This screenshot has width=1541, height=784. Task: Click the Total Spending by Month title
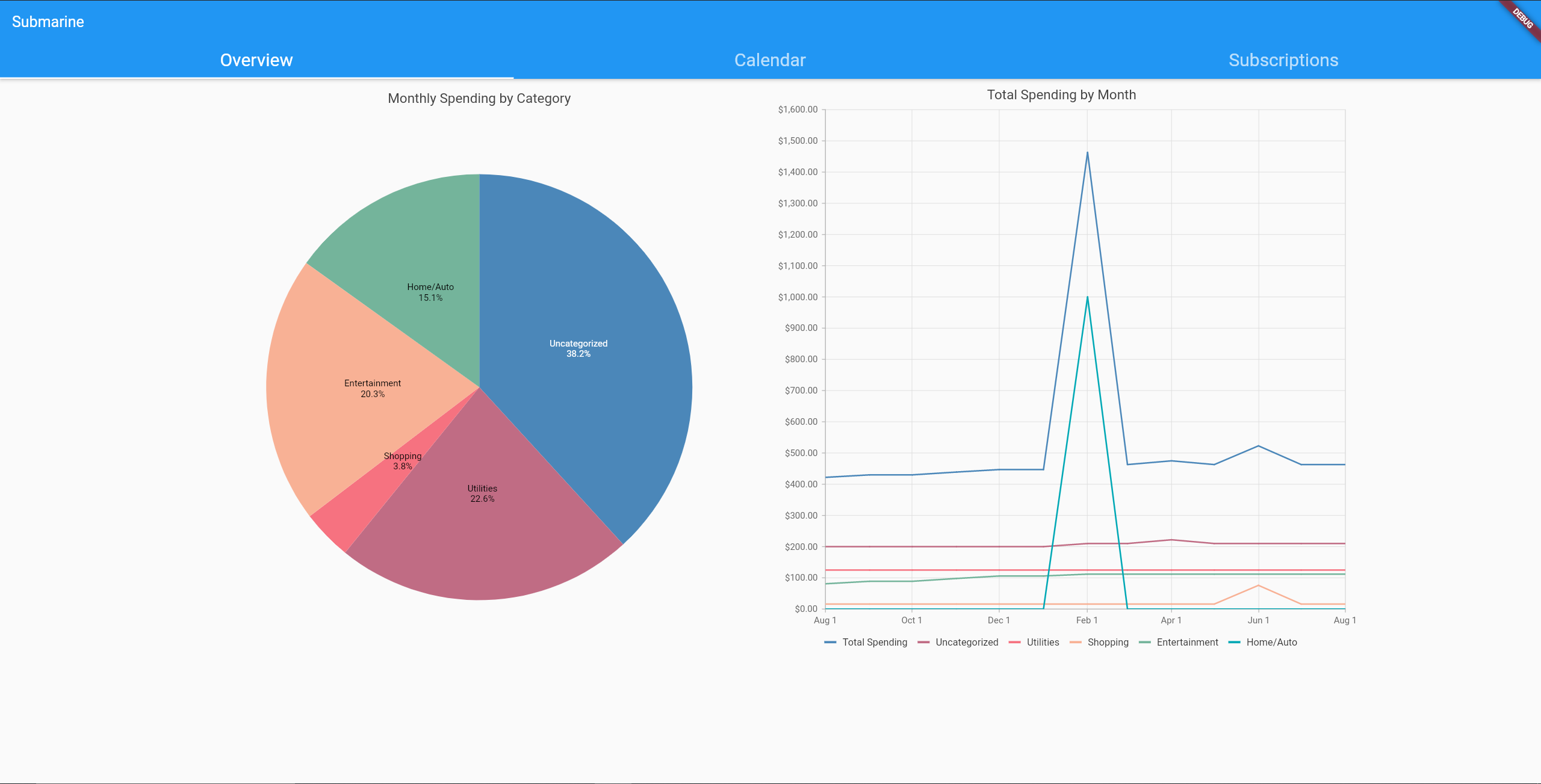tap(1061, 95)
